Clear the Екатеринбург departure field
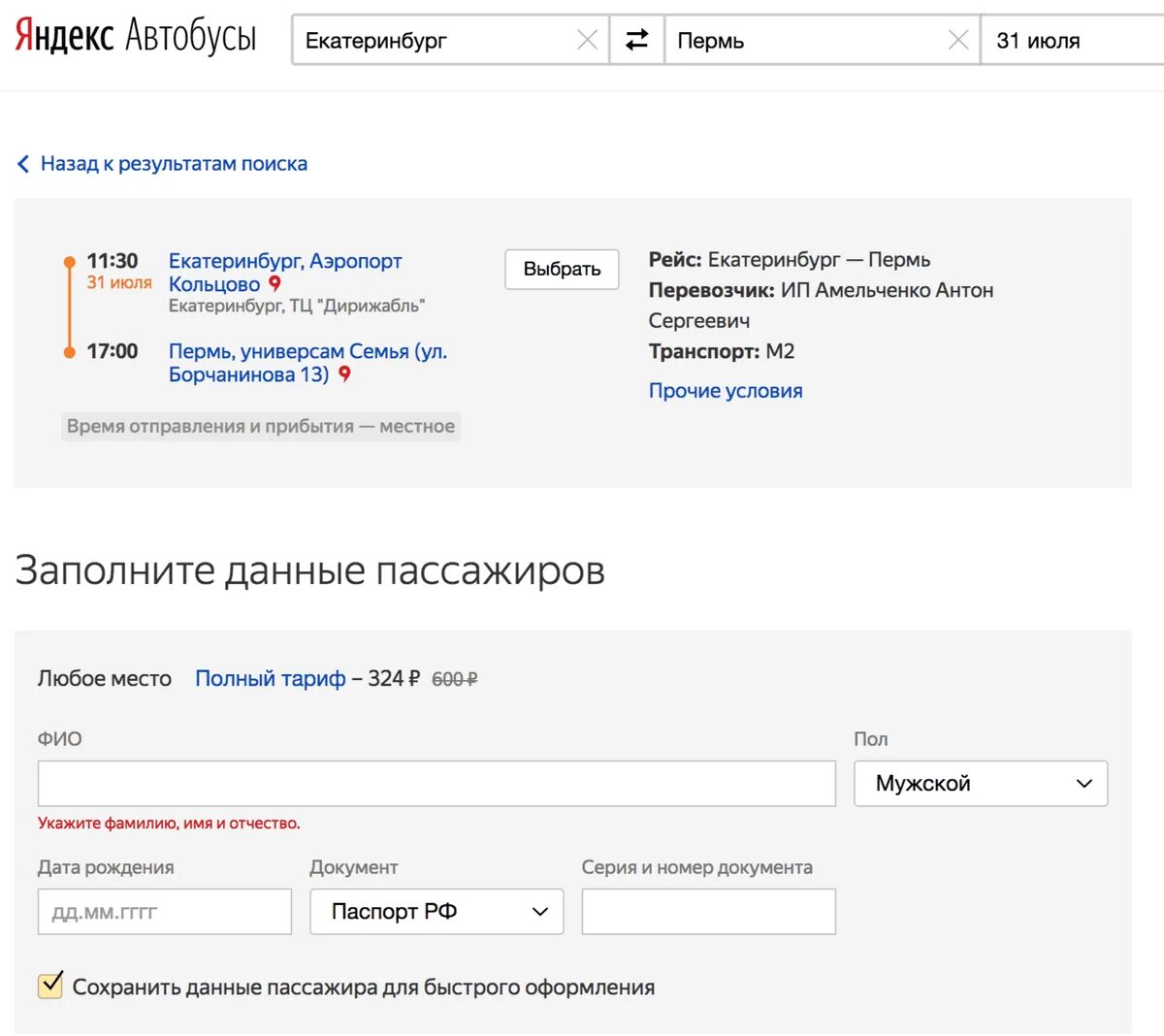1164x1036 pixels. coord(587,40)
